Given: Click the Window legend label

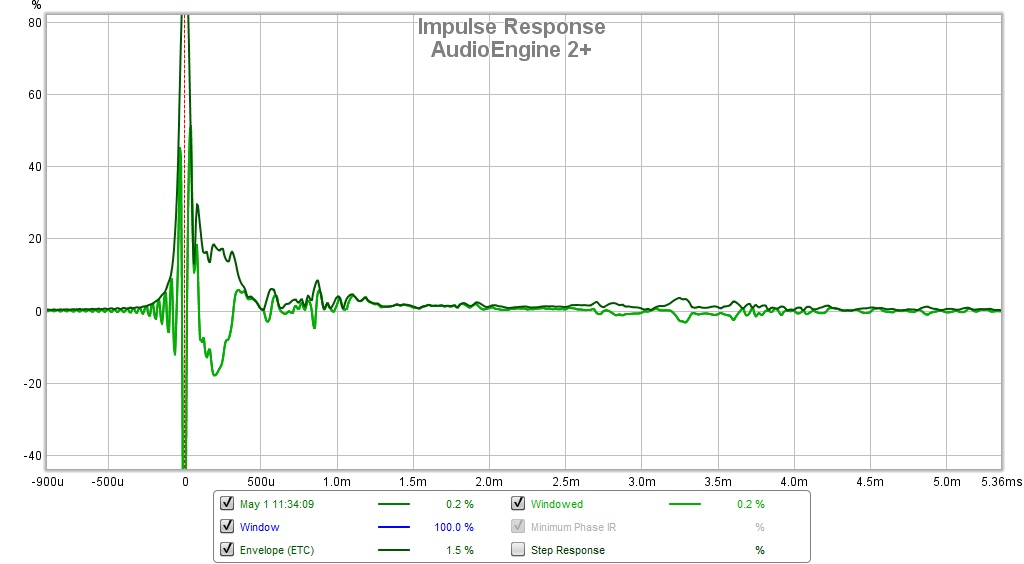Looking at the screenshot, I should coord(259,527).
